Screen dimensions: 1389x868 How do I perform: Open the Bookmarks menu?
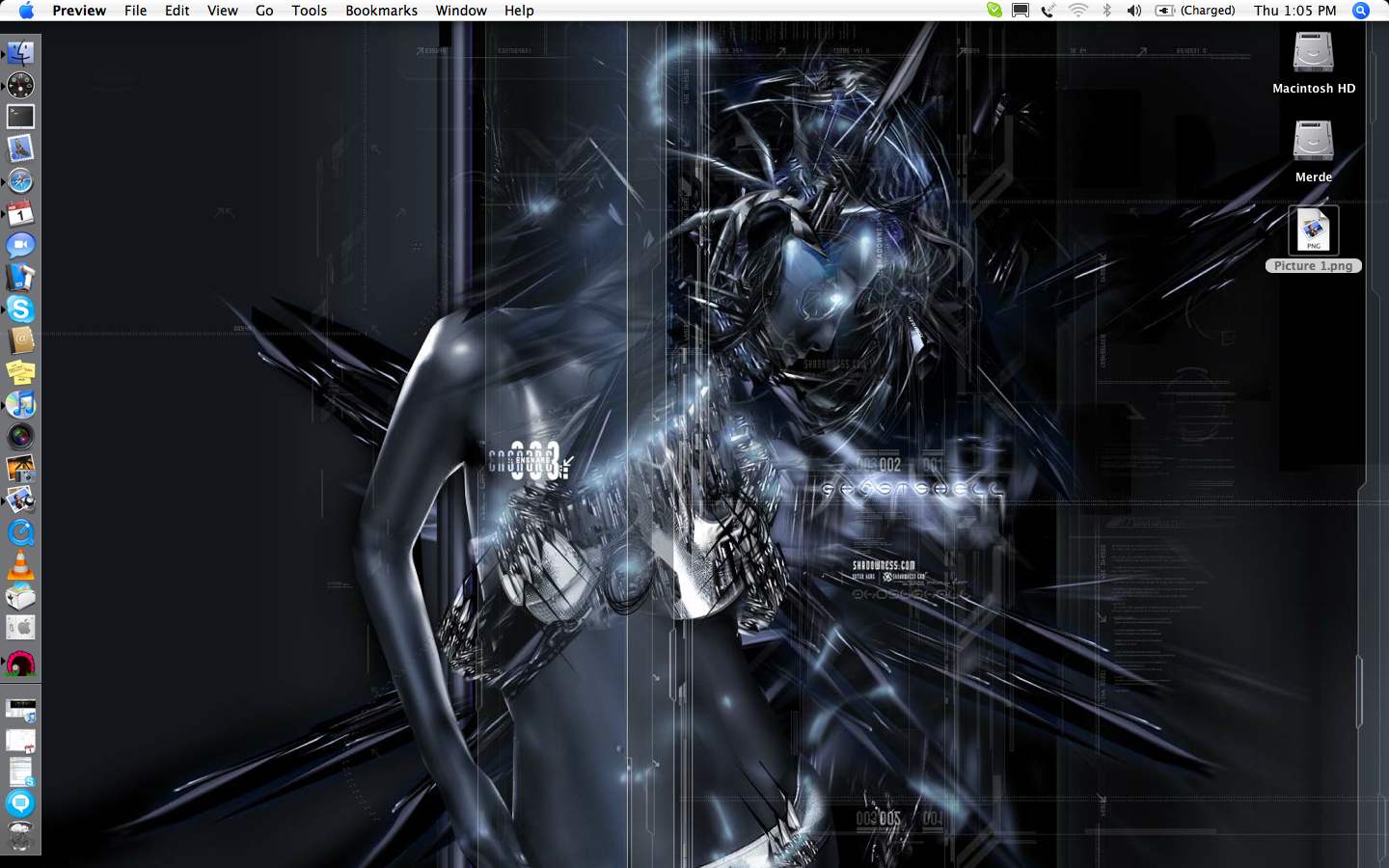[x=382, y=11]
